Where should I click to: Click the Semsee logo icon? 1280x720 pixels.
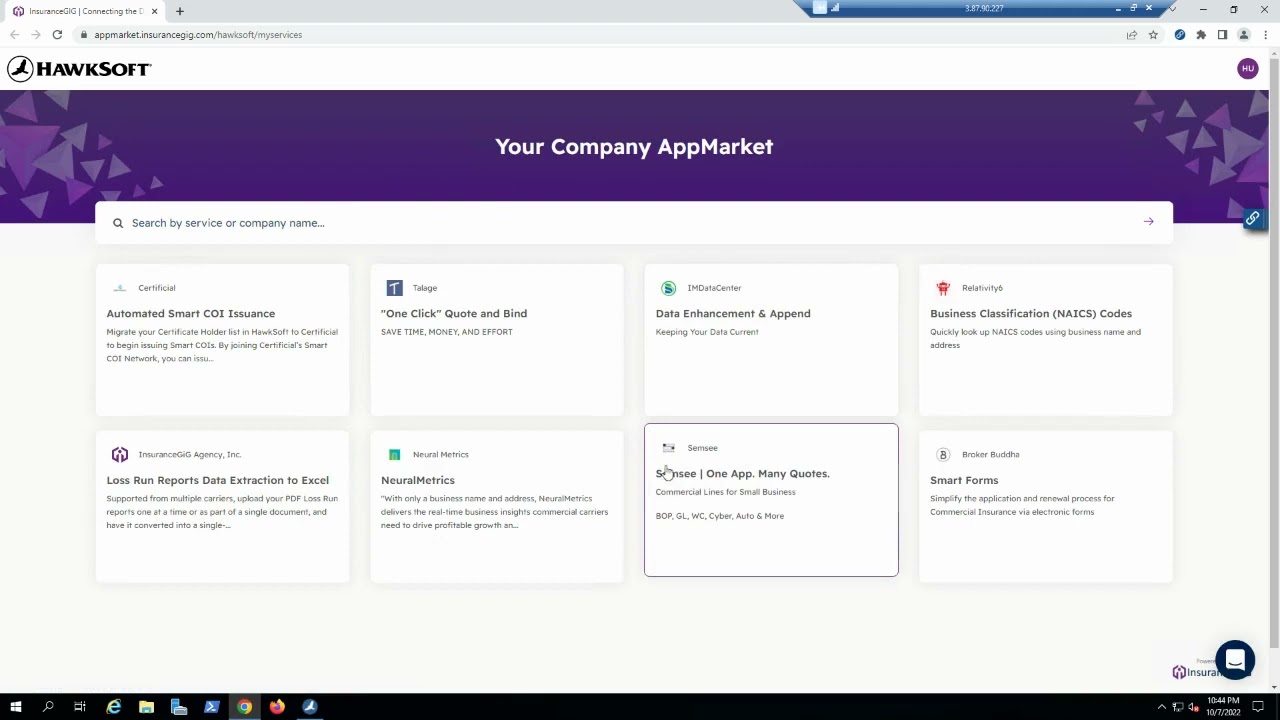pos(668,448)
